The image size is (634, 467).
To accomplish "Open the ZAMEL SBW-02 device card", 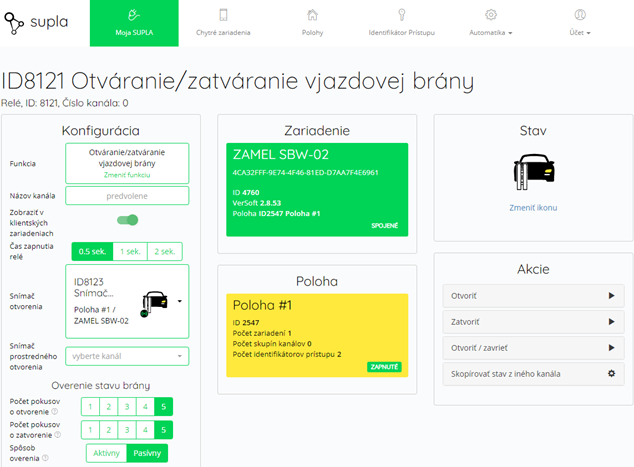I will pos(317,190).
